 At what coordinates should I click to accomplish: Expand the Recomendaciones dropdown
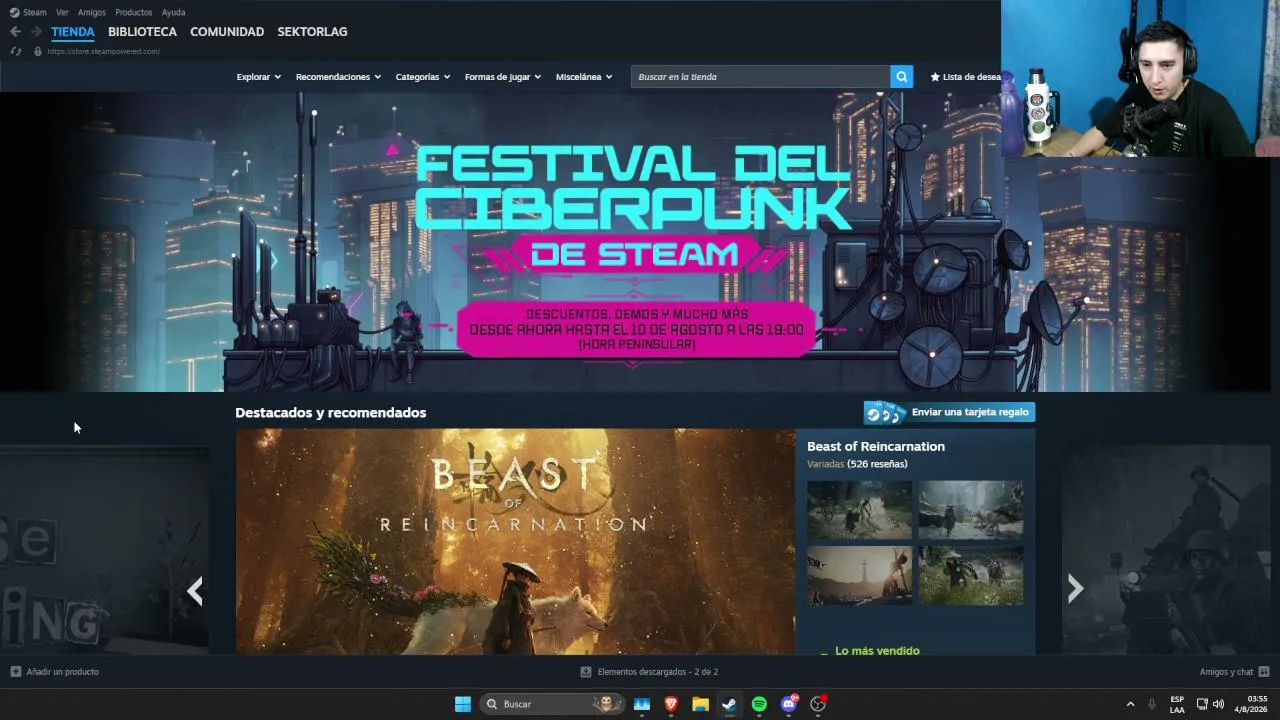[x=338, y=77]
